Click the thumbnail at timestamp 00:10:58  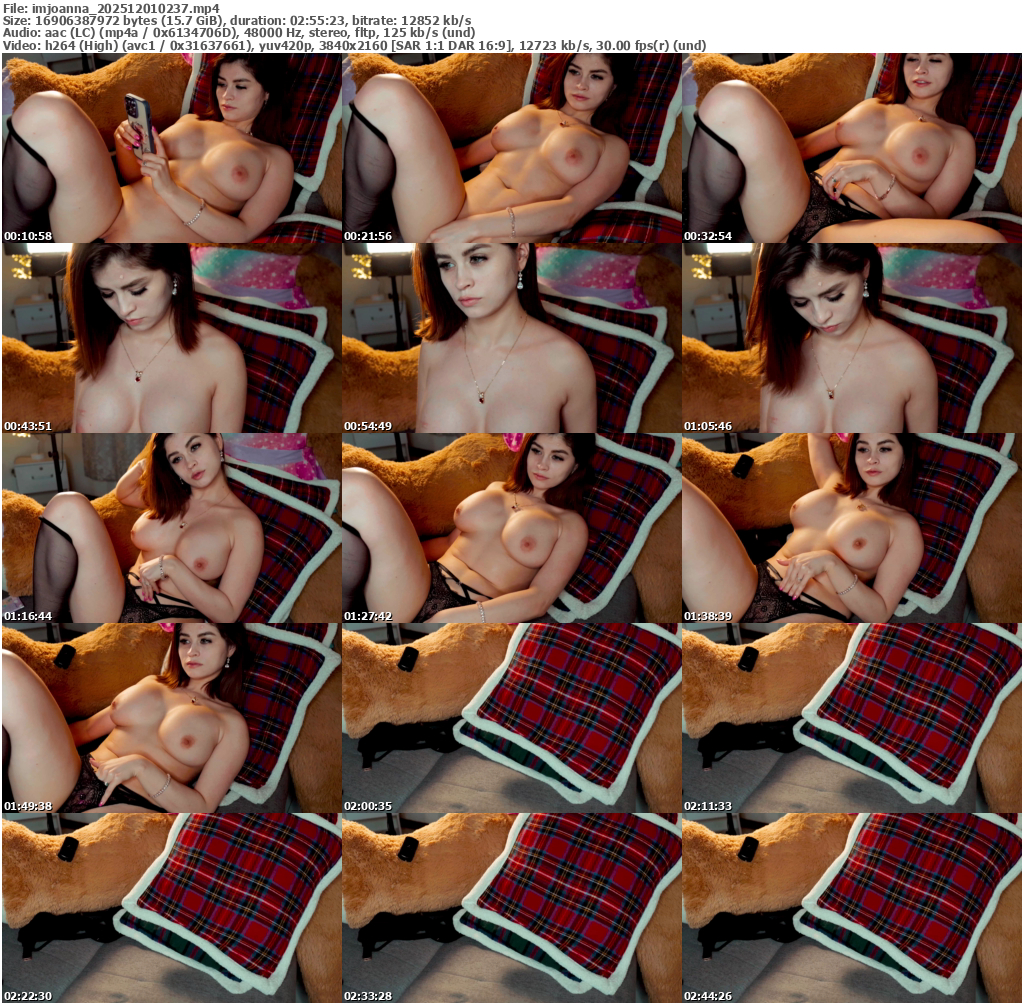point(172,148)
